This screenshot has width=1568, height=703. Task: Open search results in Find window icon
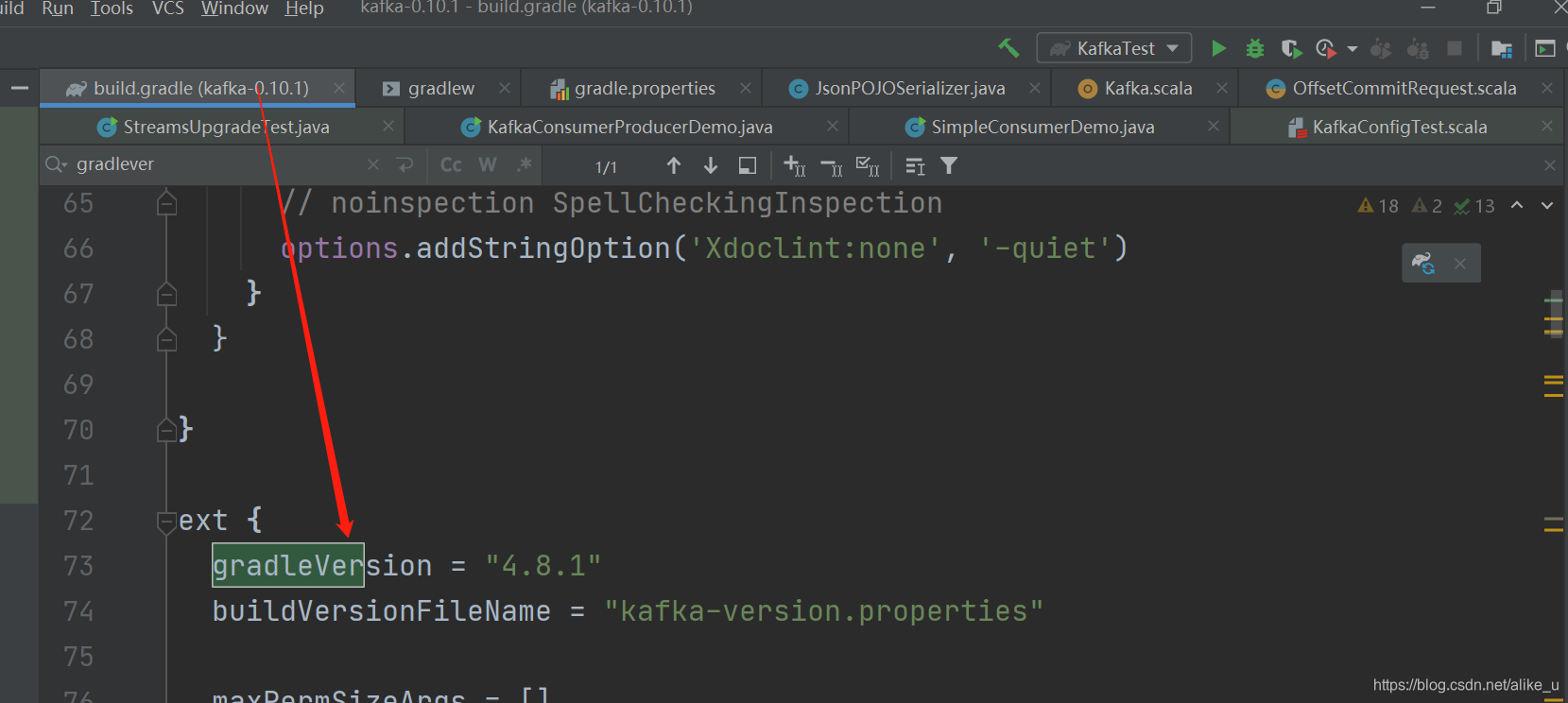point(915,165)
